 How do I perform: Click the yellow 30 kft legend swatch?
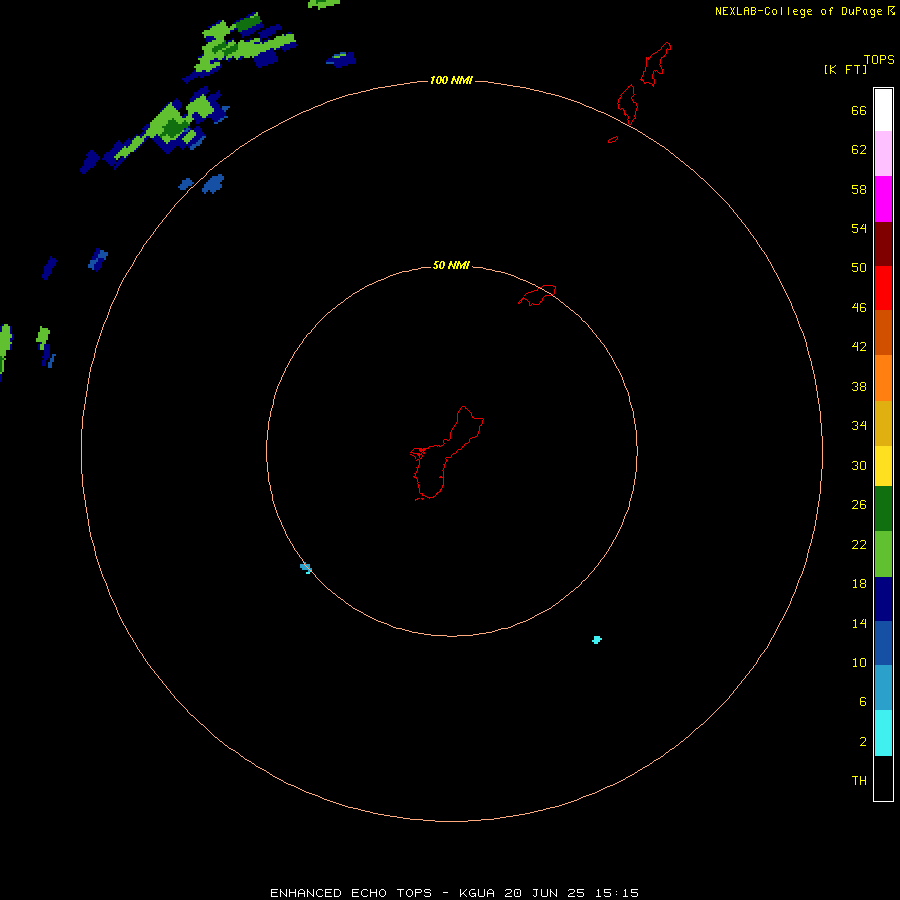(x=883, y=466)
